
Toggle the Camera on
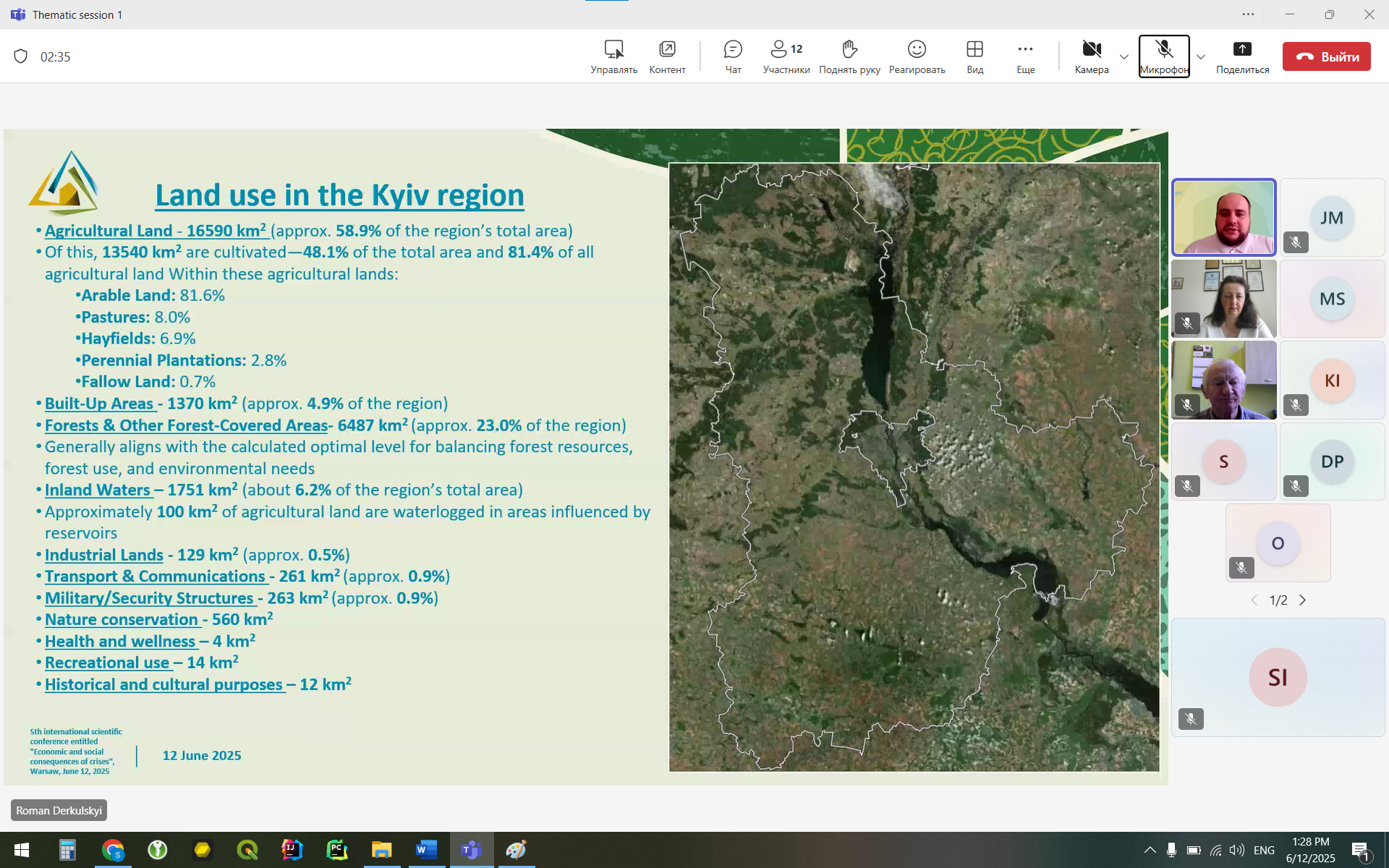(1092, 56)
